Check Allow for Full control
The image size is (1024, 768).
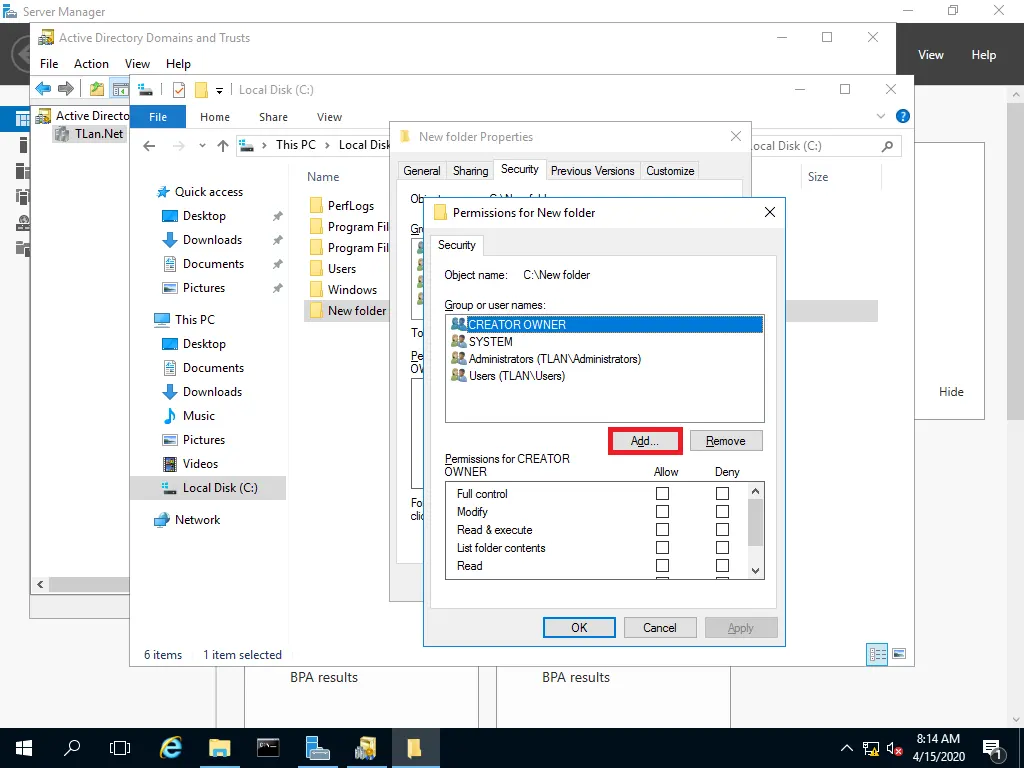click(662, 494)
